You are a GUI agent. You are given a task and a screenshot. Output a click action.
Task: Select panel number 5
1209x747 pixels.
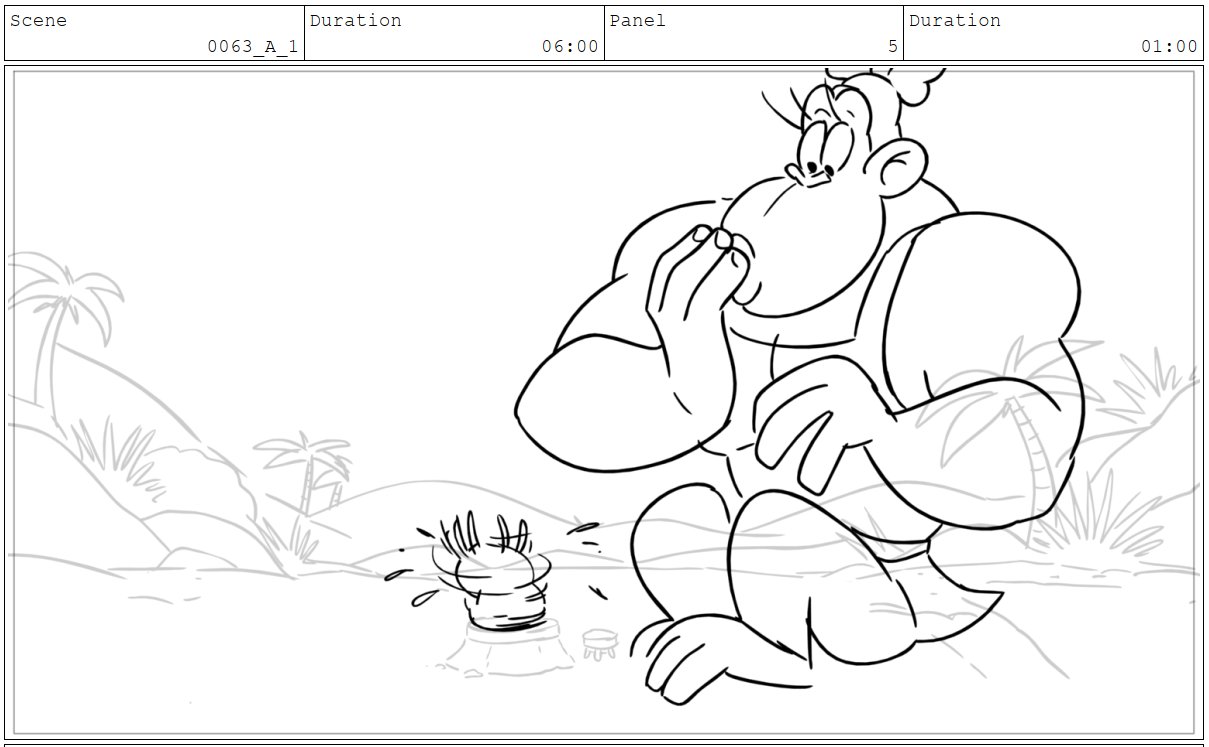click(x=892, y=46)
